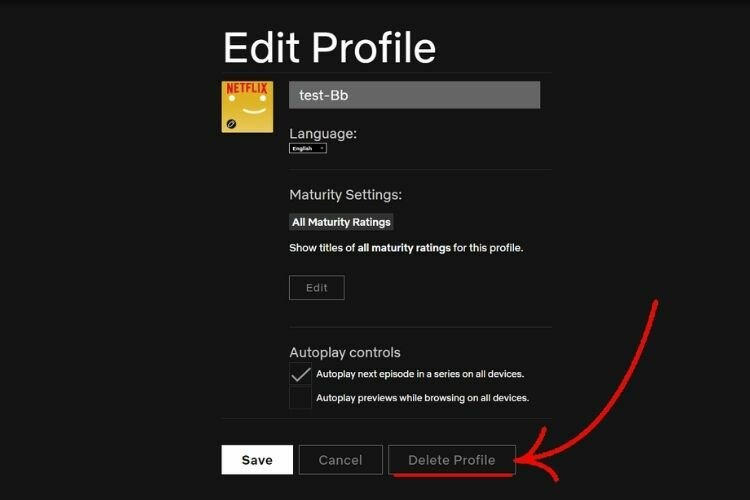Image resolution: width=750 pixels, height=500 pixels.
Task: Click the Maturity Settings: label
Action: pyautogui.click(x=345, y=195)
